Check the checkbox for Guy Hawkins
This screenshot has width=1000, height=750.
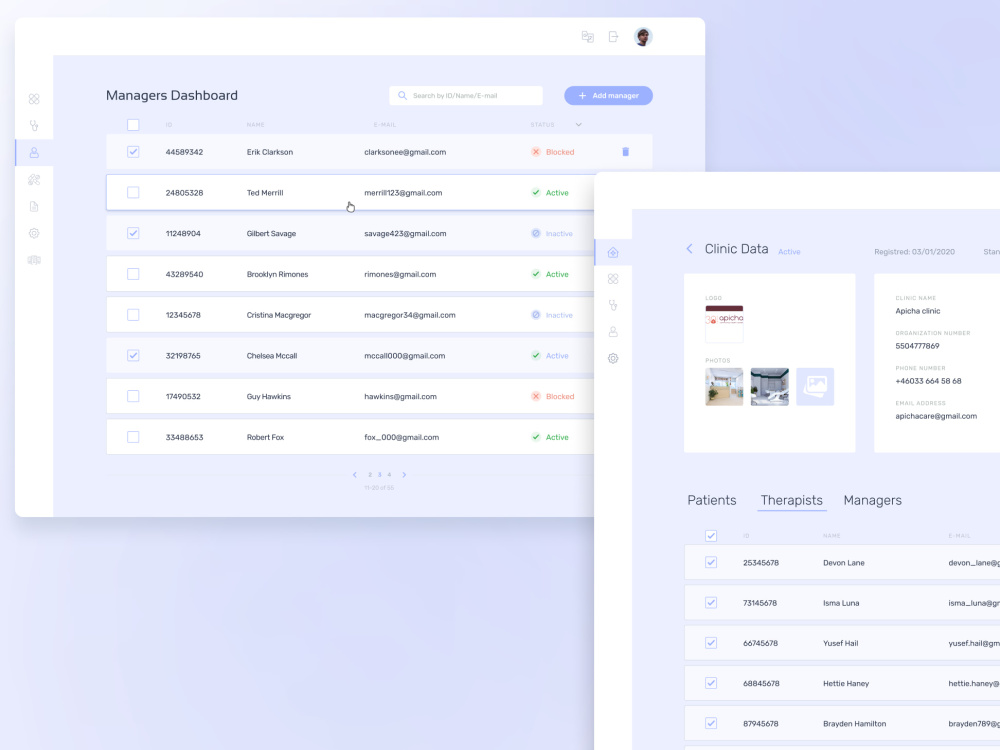(133, 397)
